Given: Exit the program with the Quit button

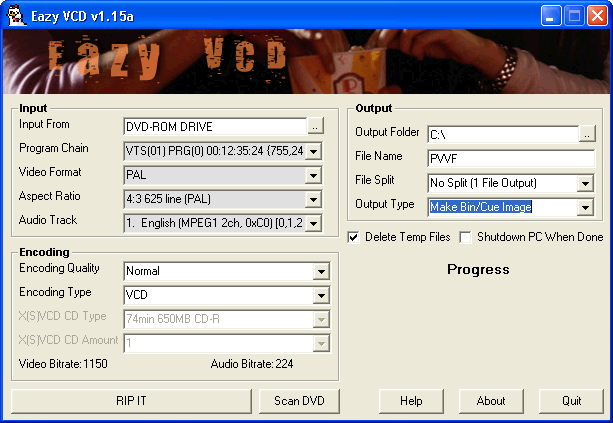Looking at the screenshot, I should click(x=572, y=401).
